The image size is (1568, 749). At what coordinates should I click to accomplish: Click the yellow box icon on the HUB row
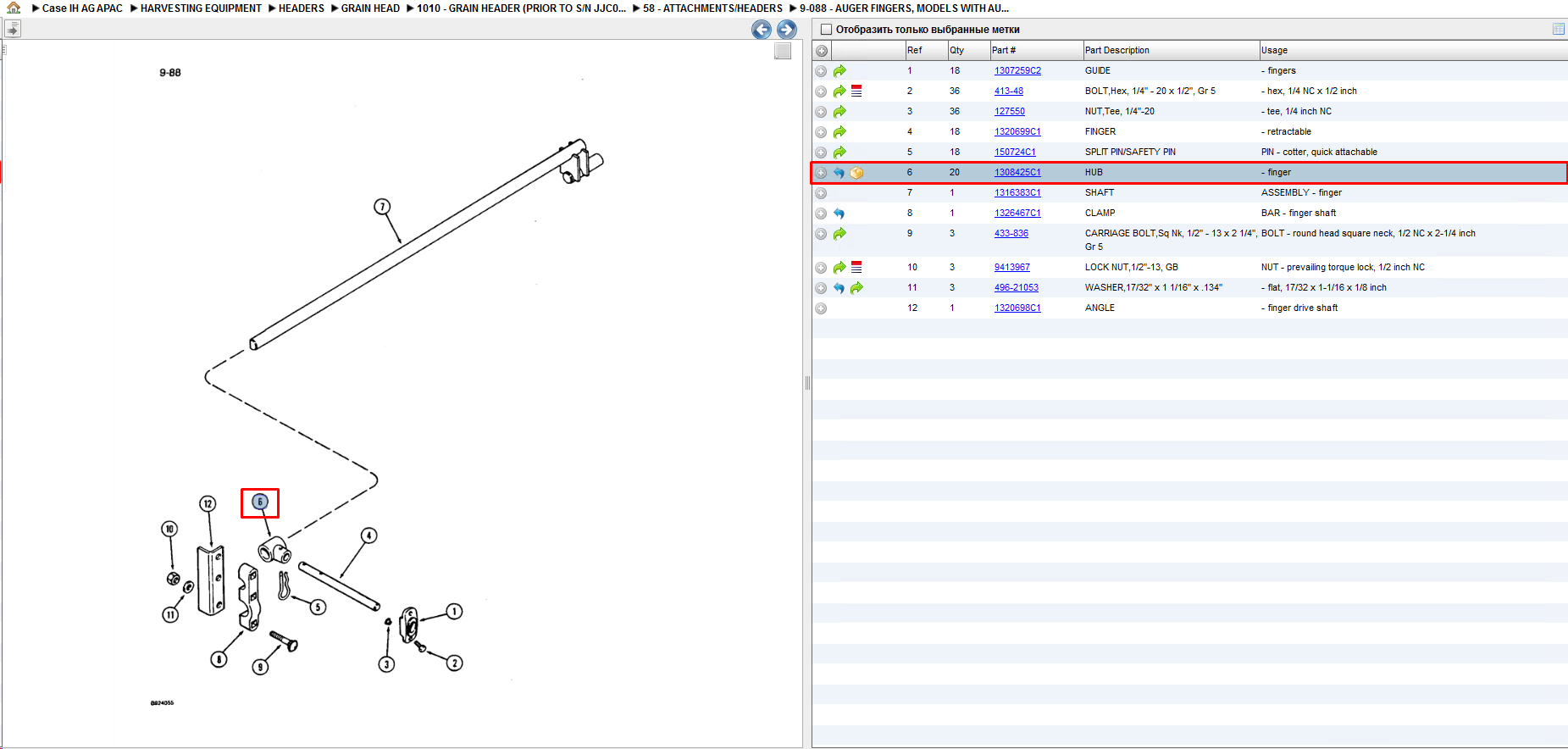[x=856, y=173]
